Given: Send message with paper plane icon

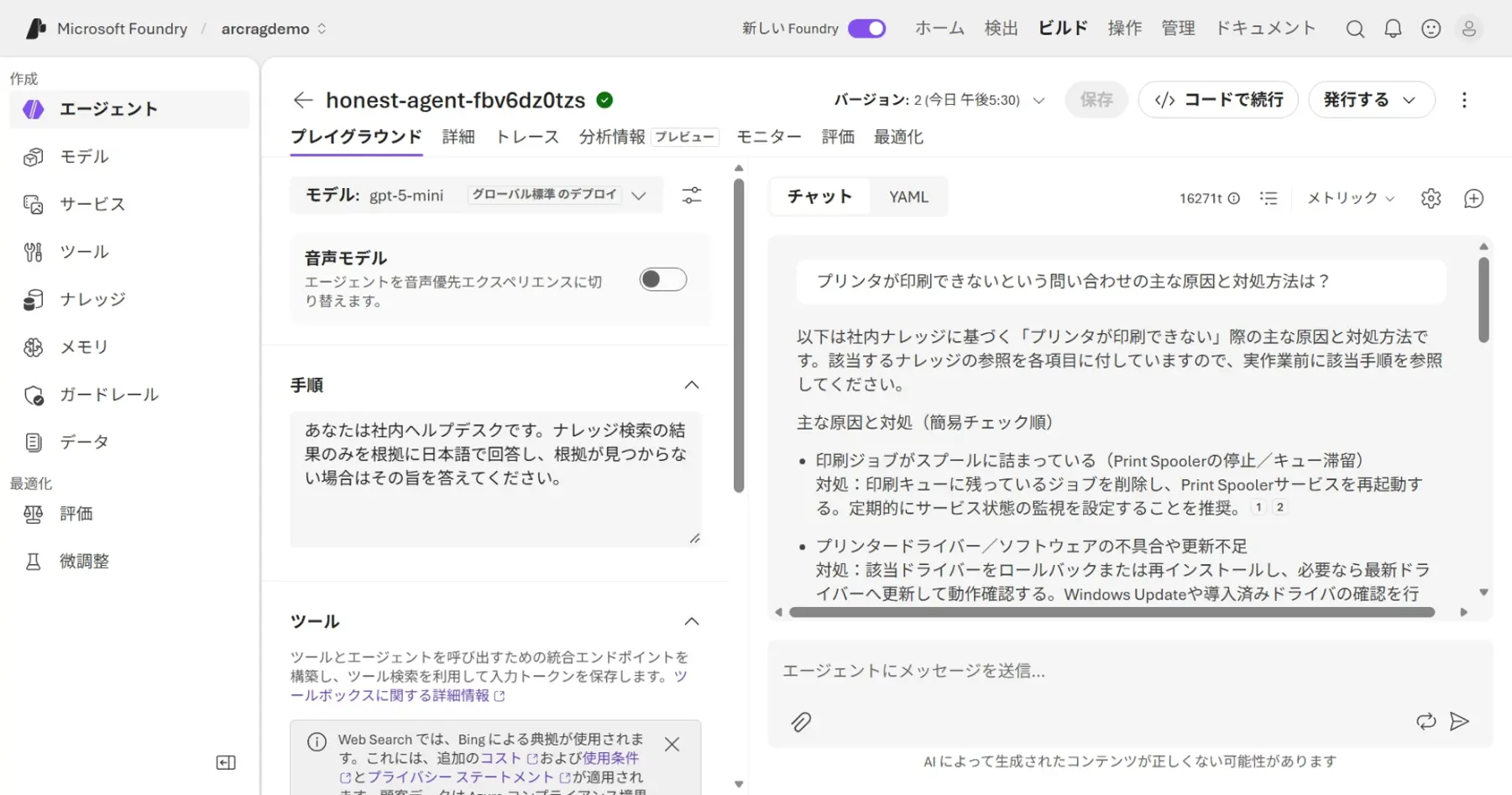Looking at the screenshot, I should point(1459,722).
